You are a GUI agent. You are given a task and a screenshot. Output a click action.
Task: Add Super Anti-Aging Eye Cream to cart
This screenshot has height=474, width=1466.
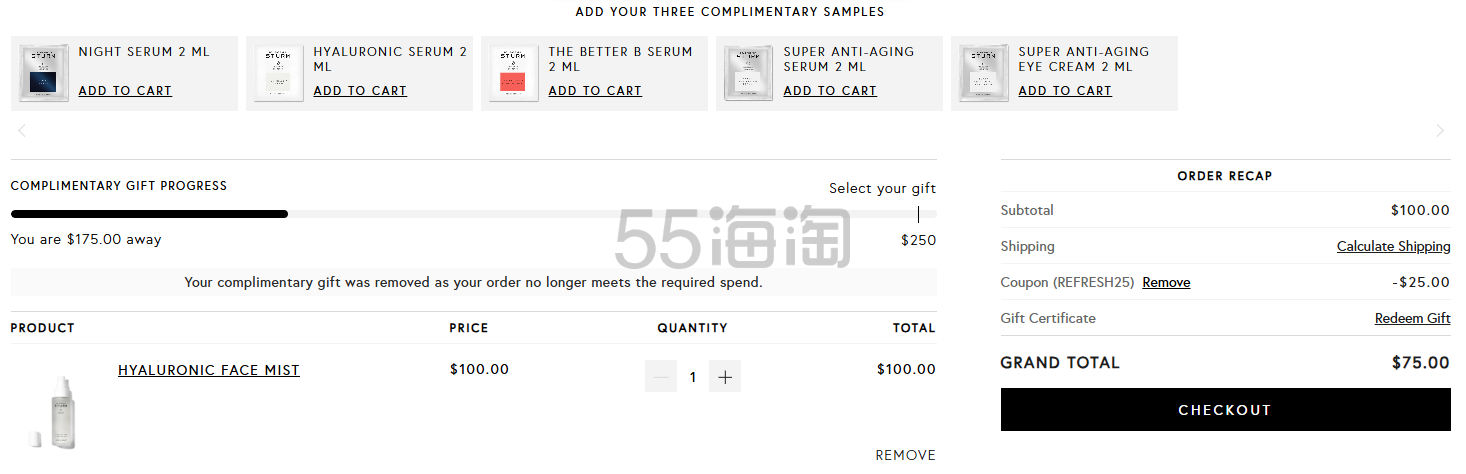click(x=1065, y=91)
